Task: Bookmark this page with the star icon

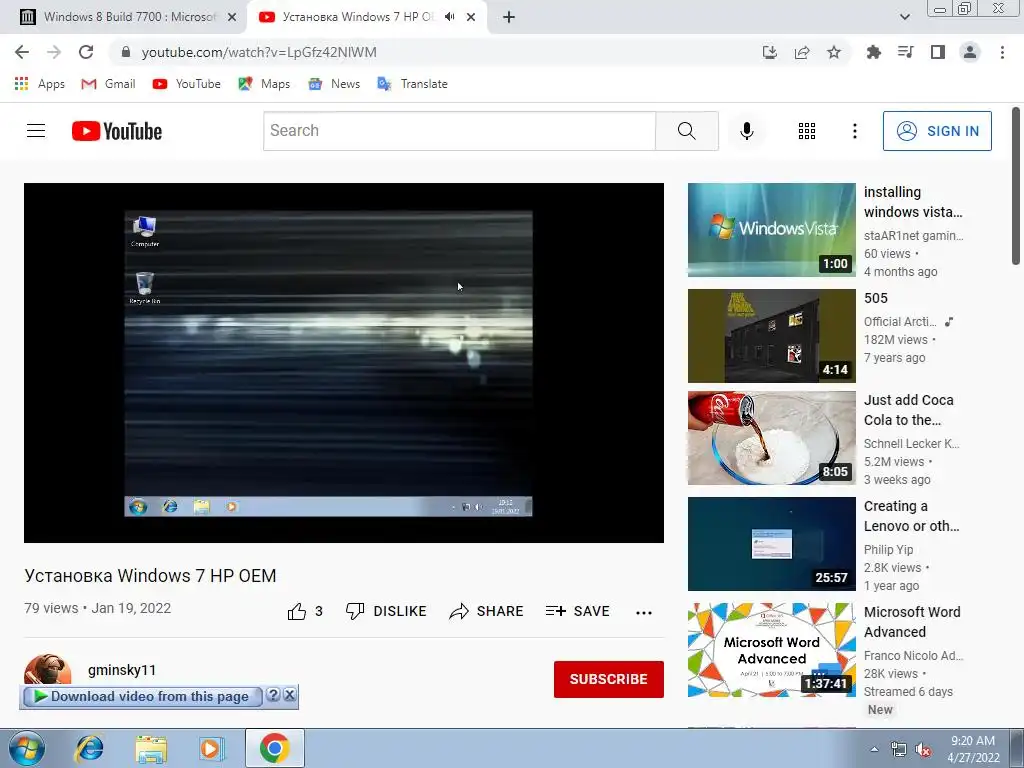Action: [x=834, y=52]
